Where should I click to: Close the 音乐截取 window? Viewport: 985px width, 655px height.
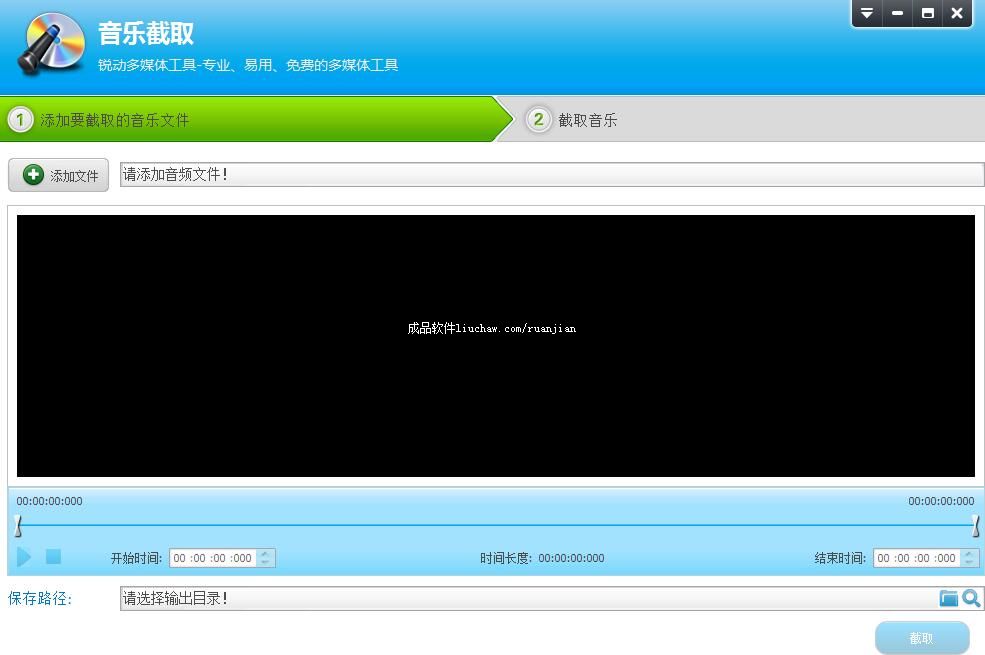tap(957, 13)
